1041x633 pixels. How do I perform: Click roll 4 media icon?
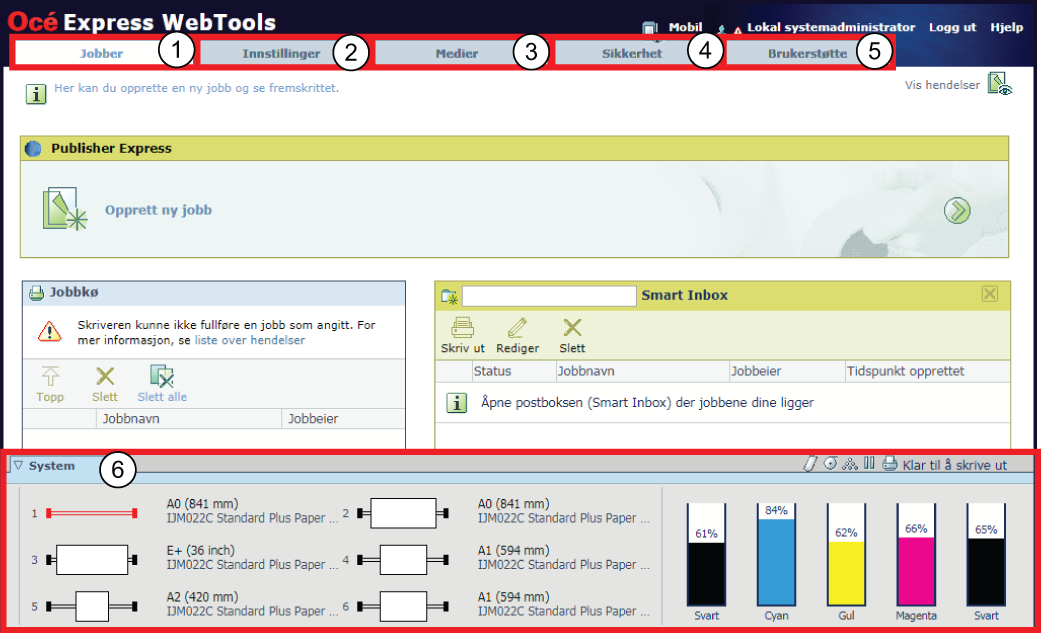403,560
